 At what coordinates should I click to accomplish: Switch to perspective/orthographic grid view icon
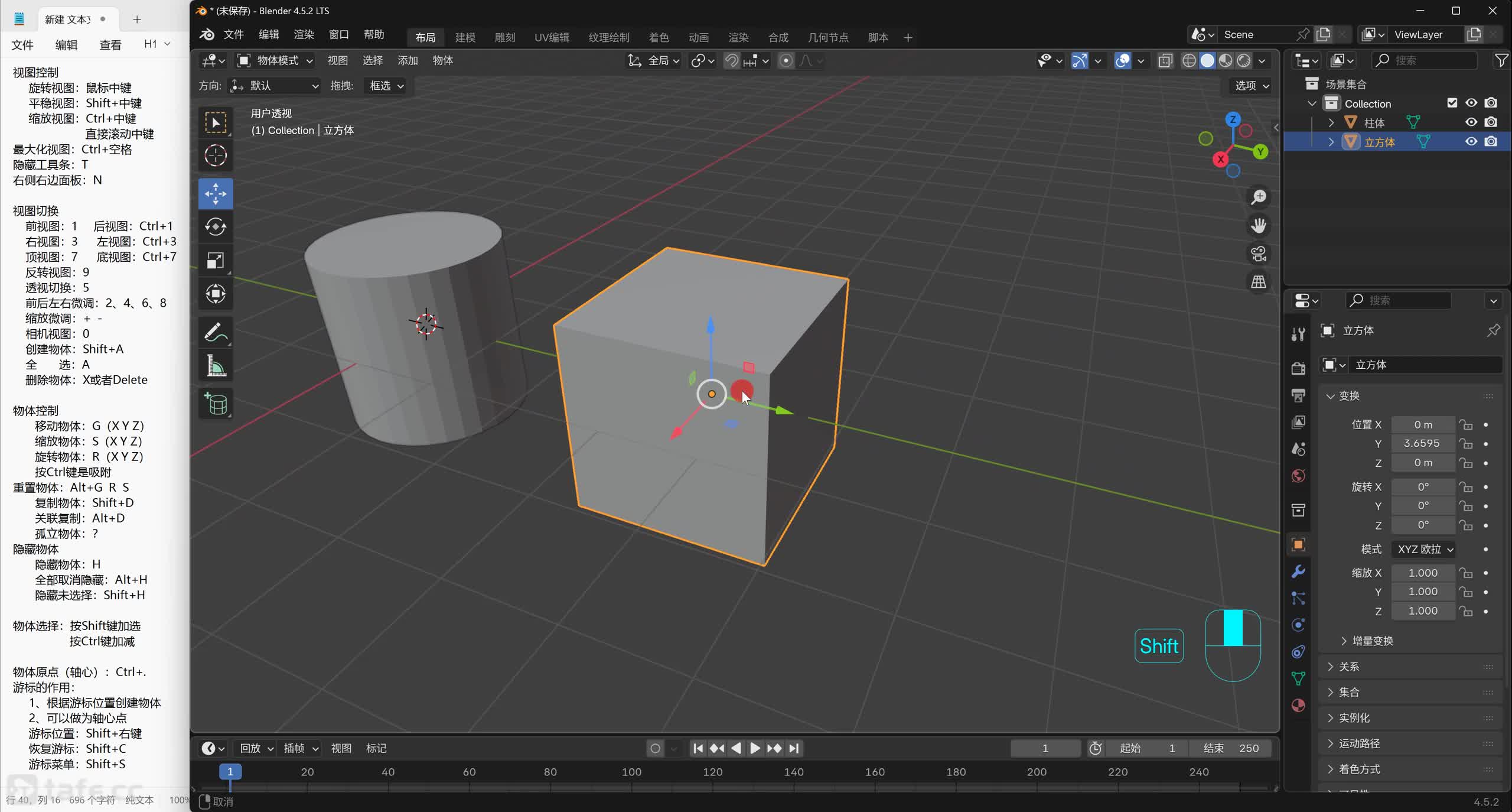[x=1259, y=282]
